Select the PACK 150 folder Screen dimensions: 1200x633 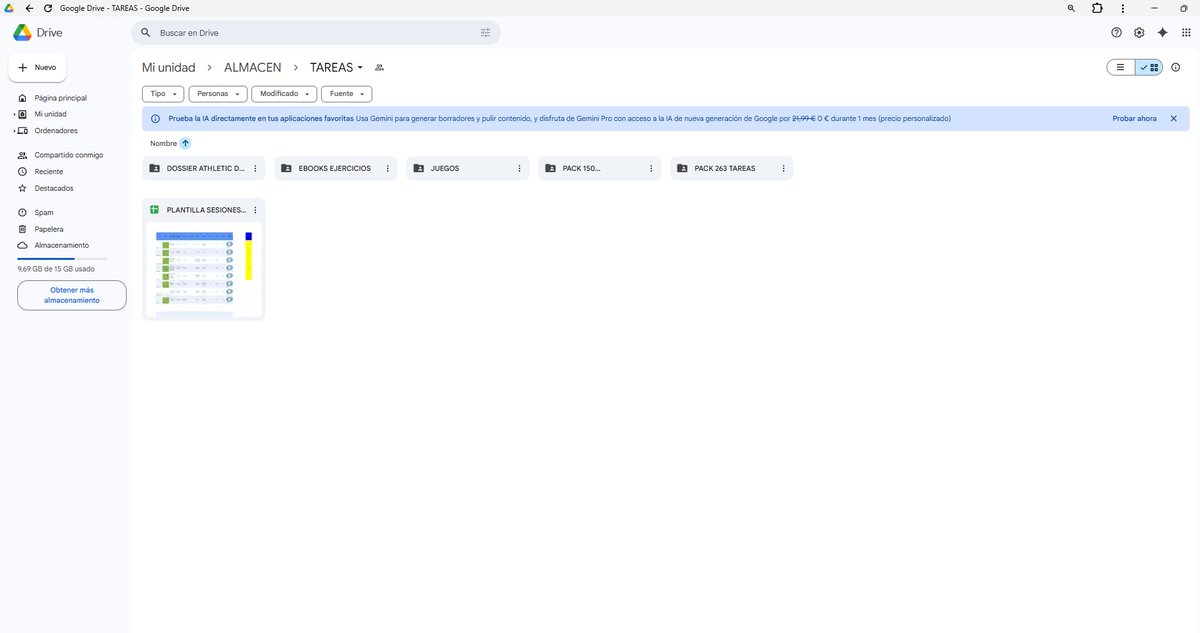[x=600, y=169]
